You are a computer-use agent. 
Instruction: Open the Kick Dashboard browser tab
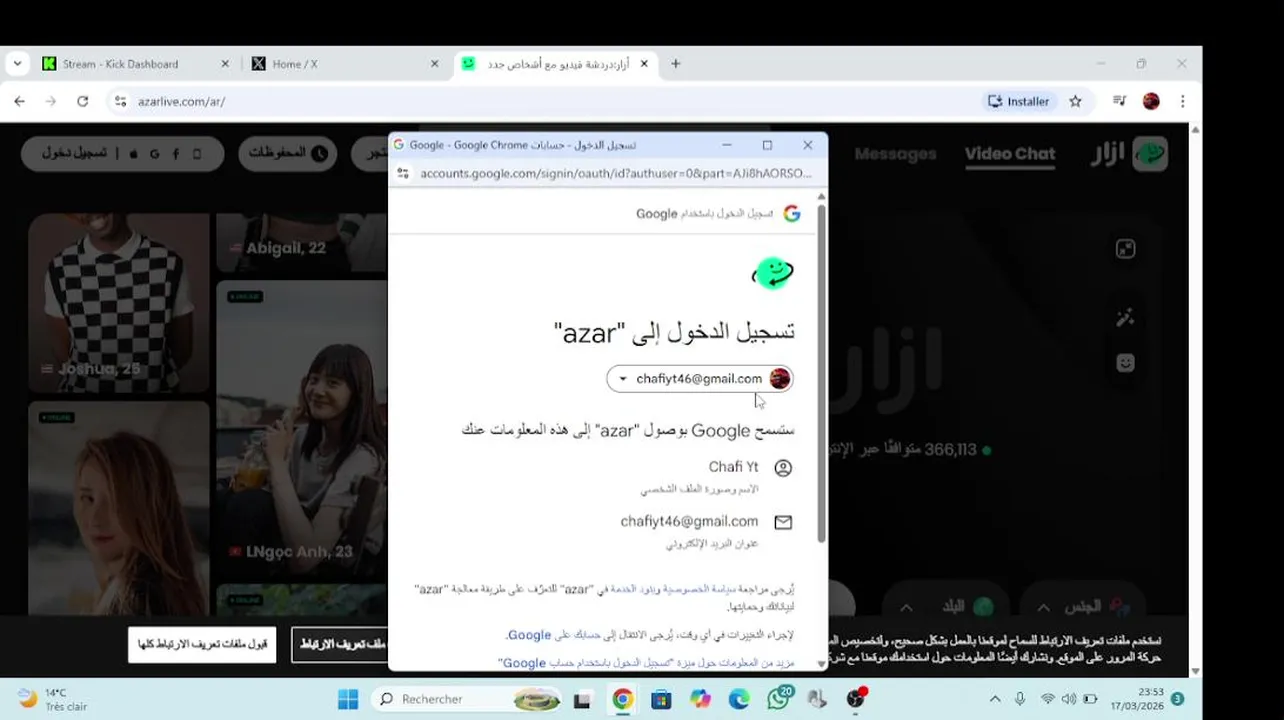(132, 64)
